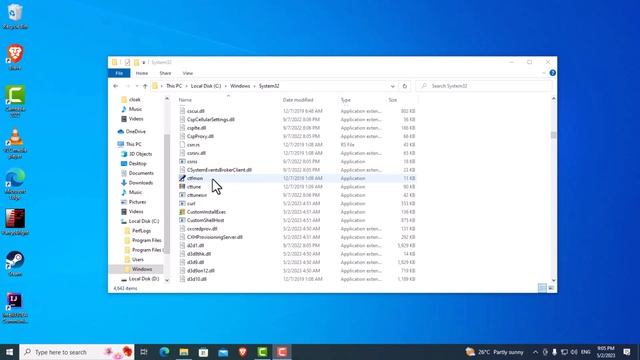Select the curl application row
The image size is (640, 360).
297,204
